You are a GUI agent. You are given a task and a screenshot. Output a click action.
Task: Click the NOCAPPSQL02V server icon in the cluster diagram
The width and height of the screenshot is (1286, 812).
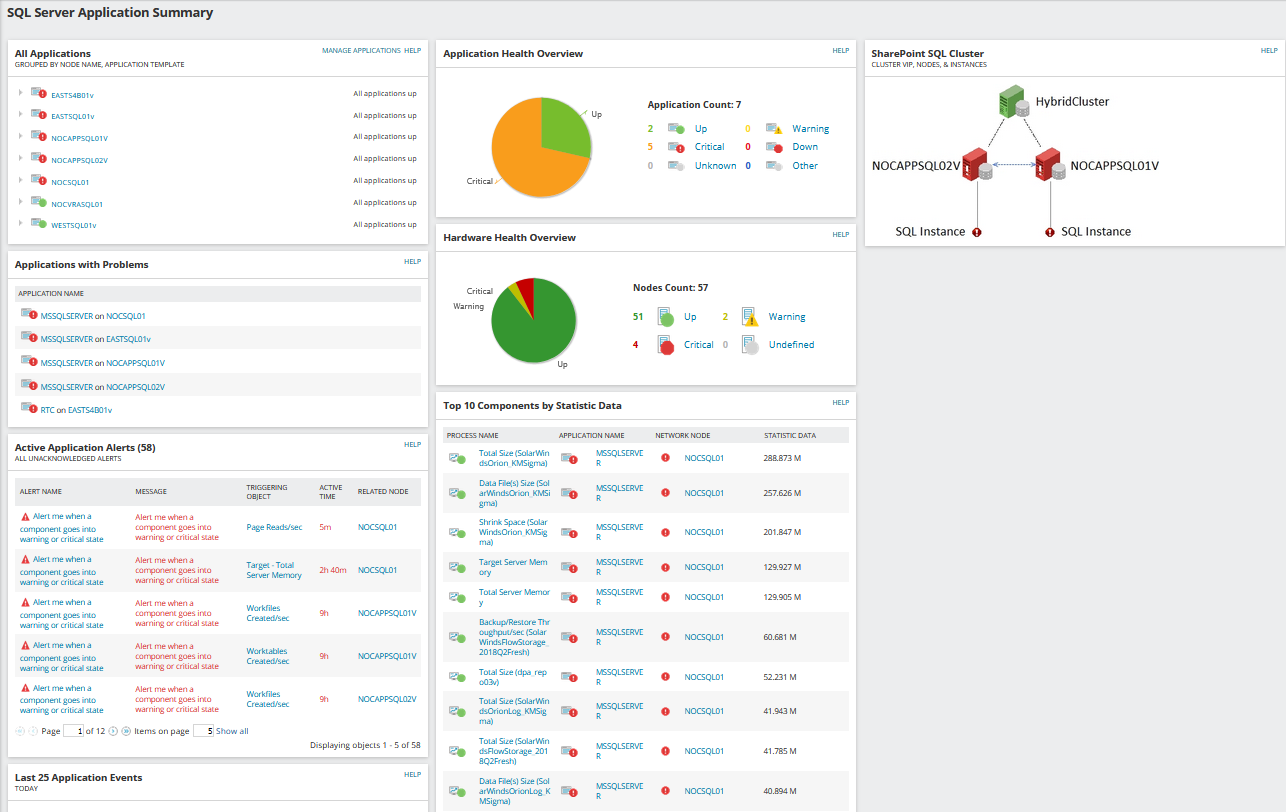pyautogui.click(x=977, y=165)
